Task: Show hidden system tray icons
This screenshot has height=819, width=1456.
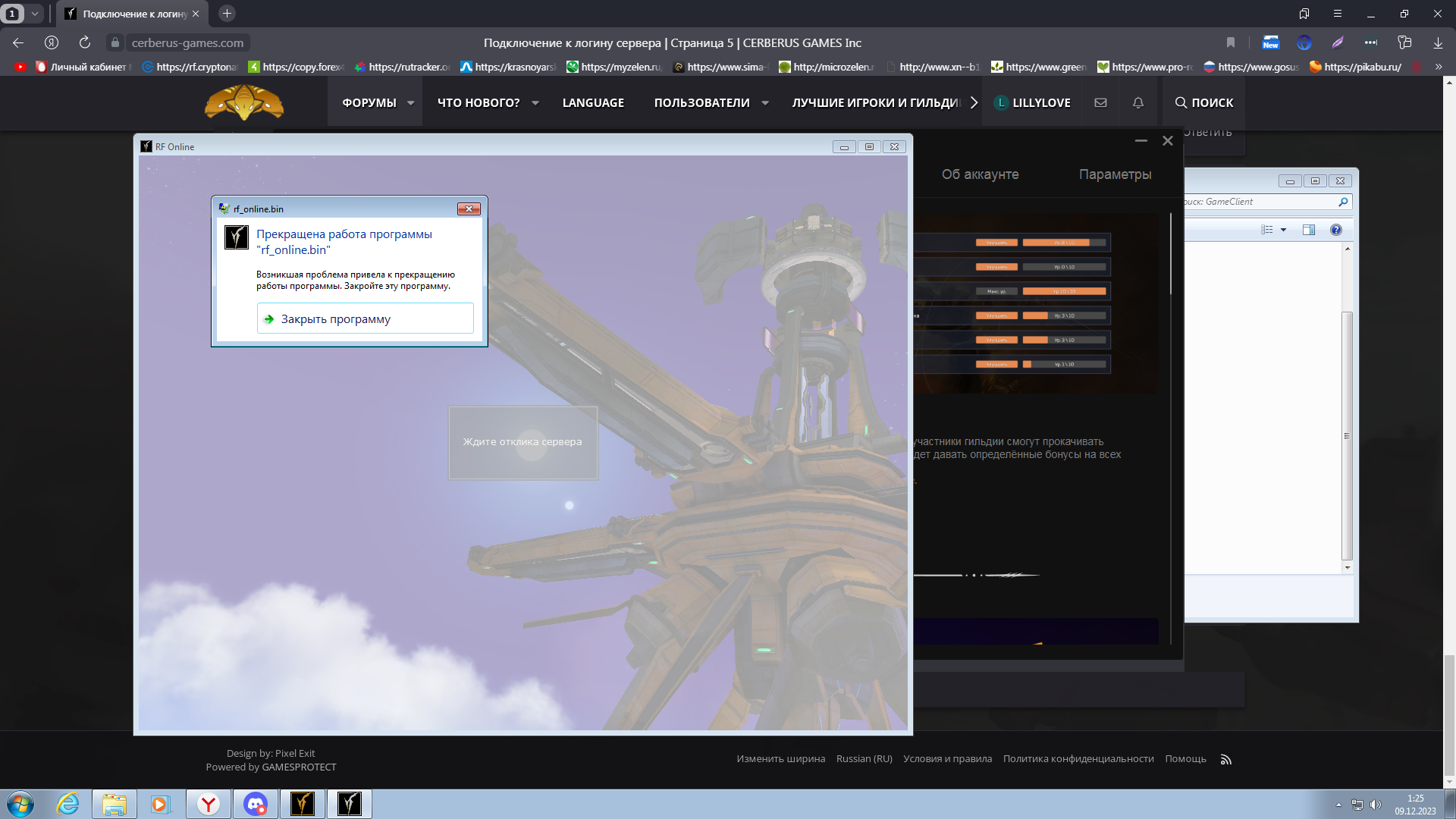Action: [x=1338, y=805]
